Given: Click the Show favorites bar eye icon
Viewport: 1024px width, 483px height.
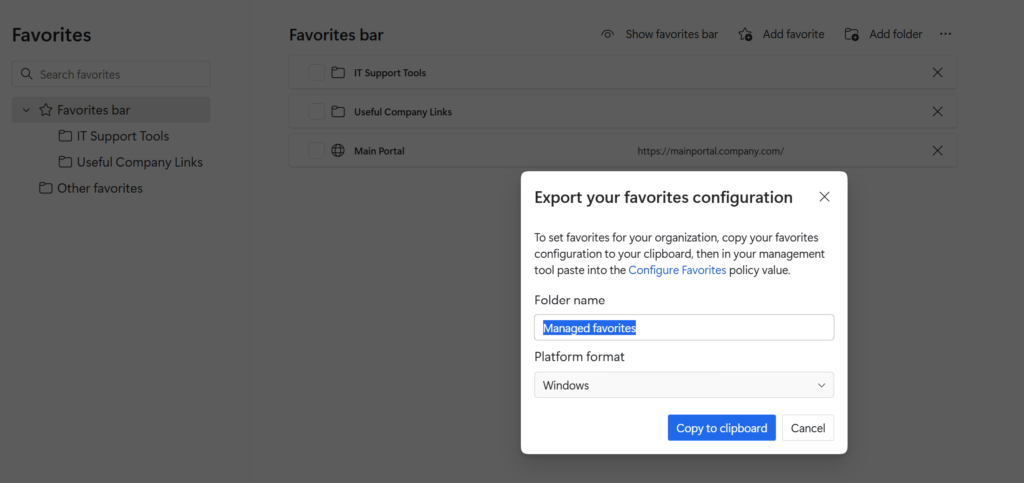Looking at the screenshot, I should [x=607, y=35].
